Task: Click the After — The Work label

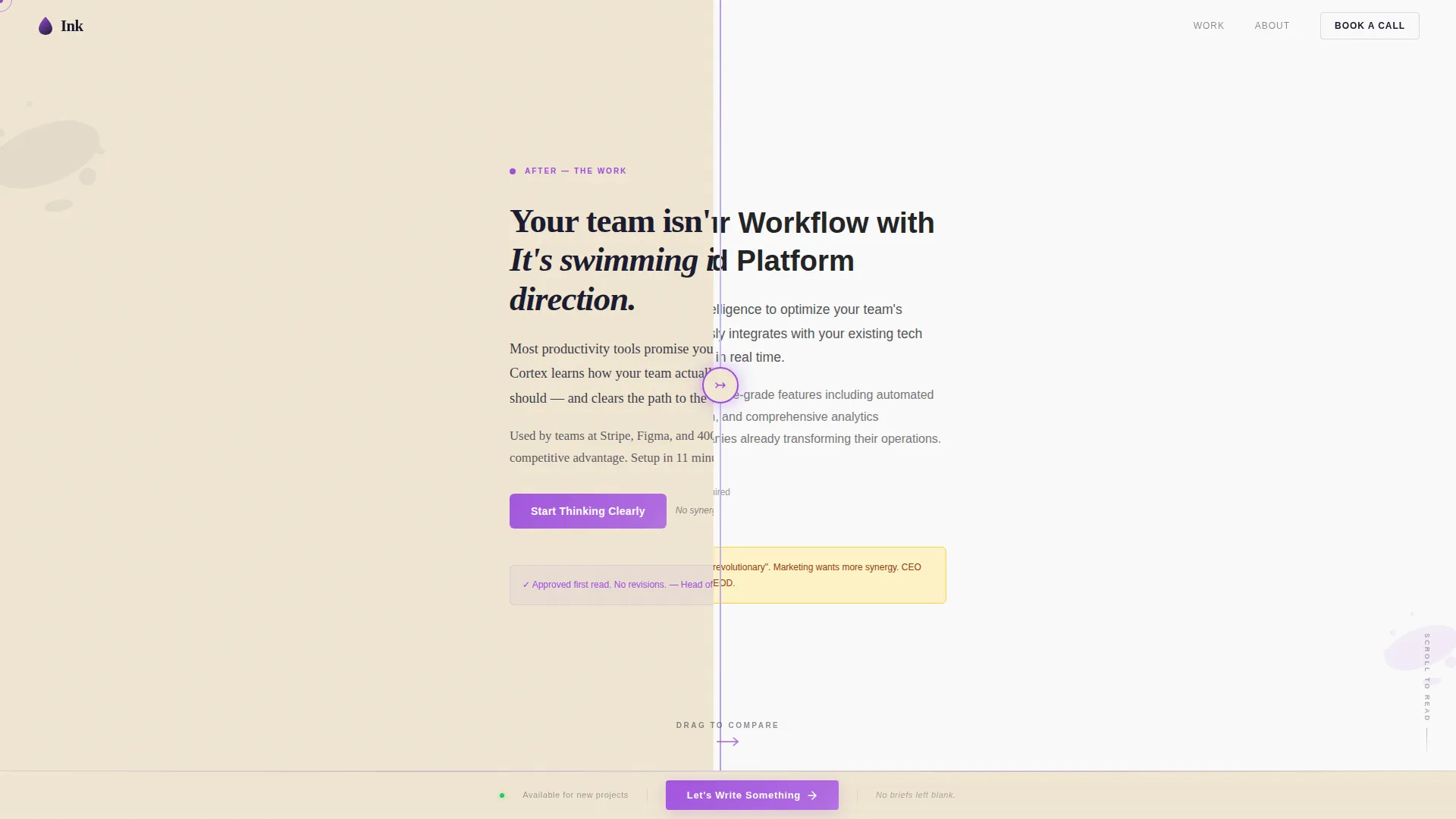Action: pyautogui.click(x=575, y=171)
